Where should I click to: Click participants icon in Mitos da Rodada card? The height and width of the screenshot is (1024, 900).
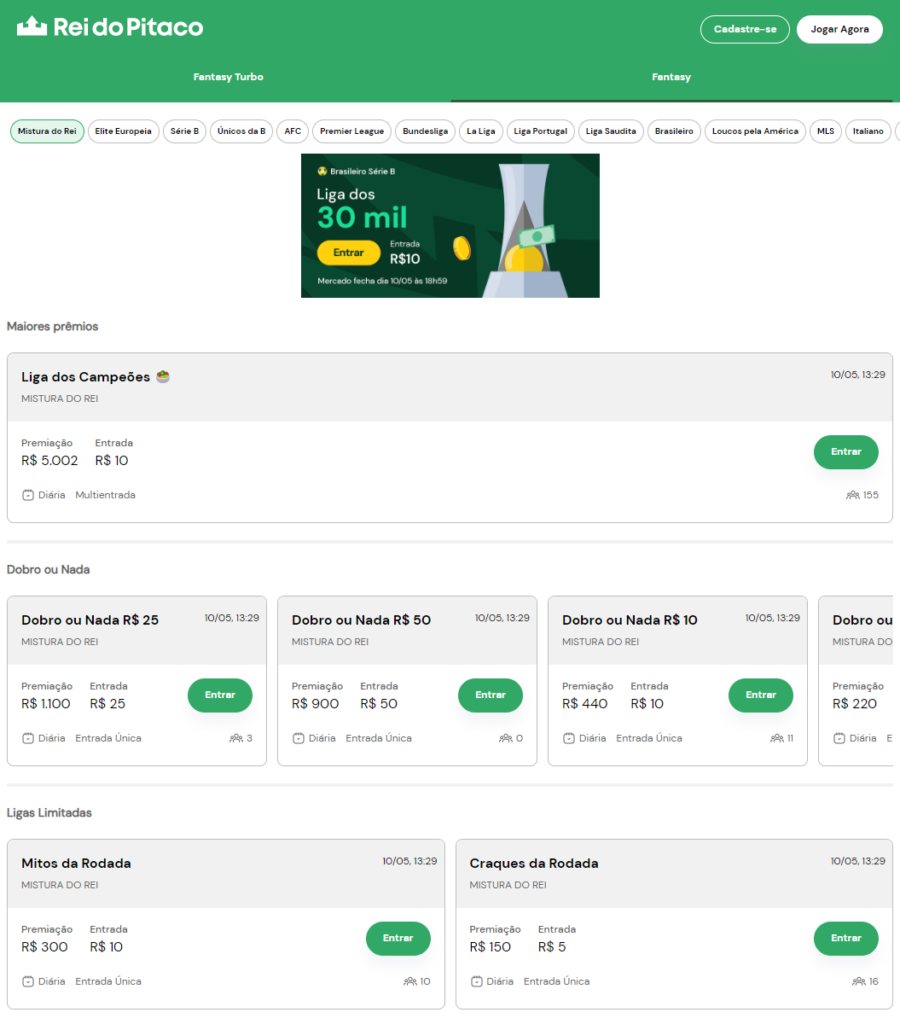click(410, 981)
